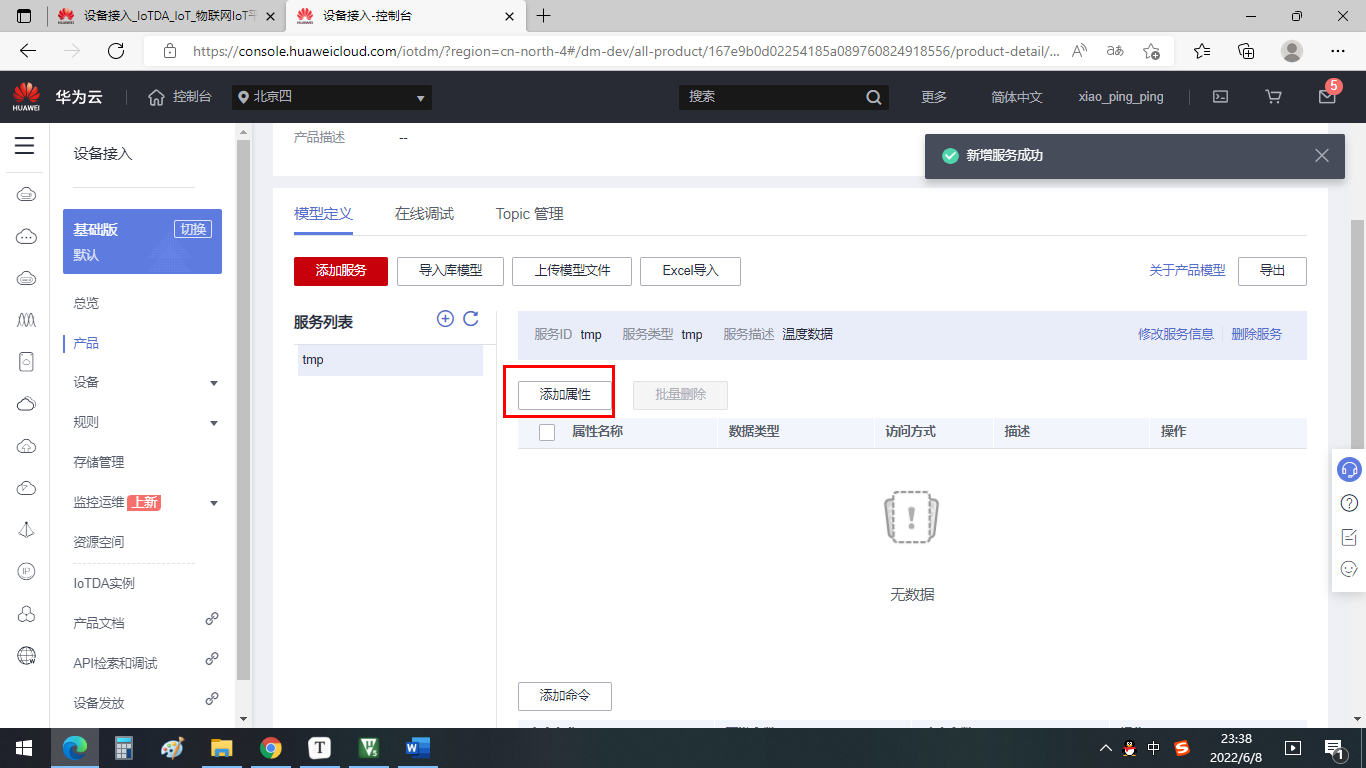This screenshot has width=1366, height=768.
Task: Click the 添加属性 button
Action: 565,394
